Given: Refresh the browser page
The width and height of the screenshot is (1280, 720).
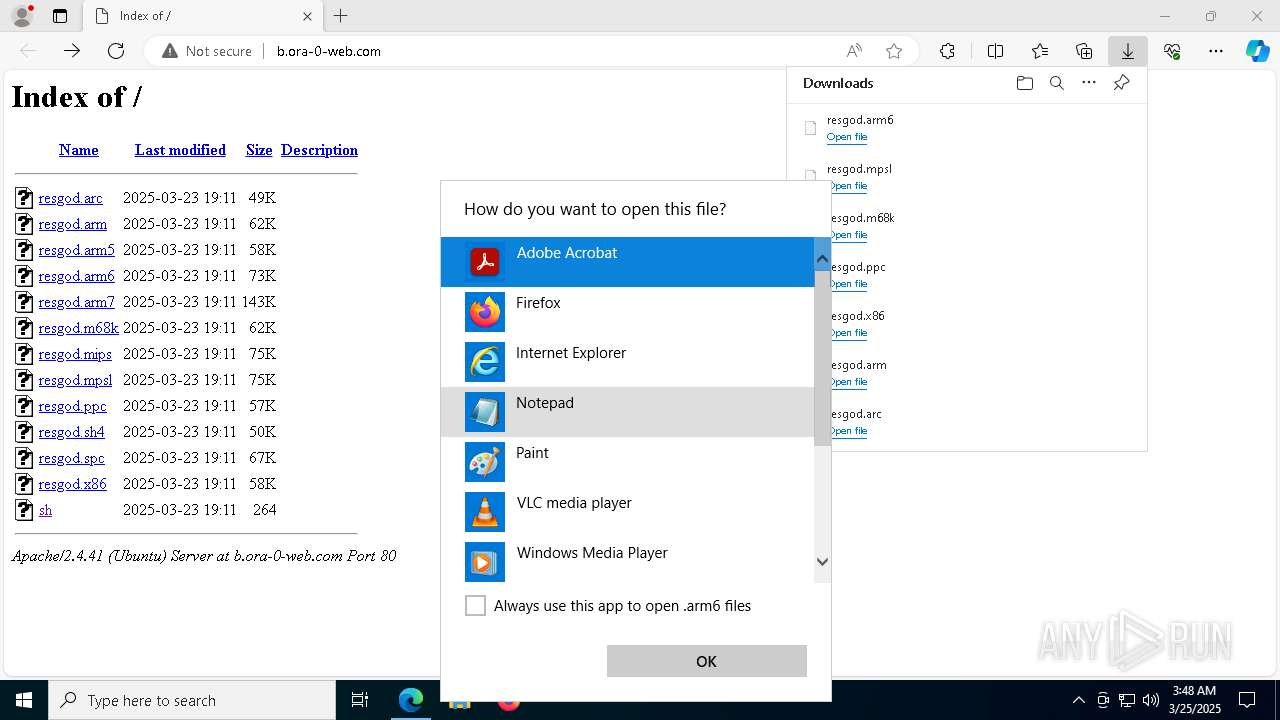Looking at the screenshot, I should [116, 51].
